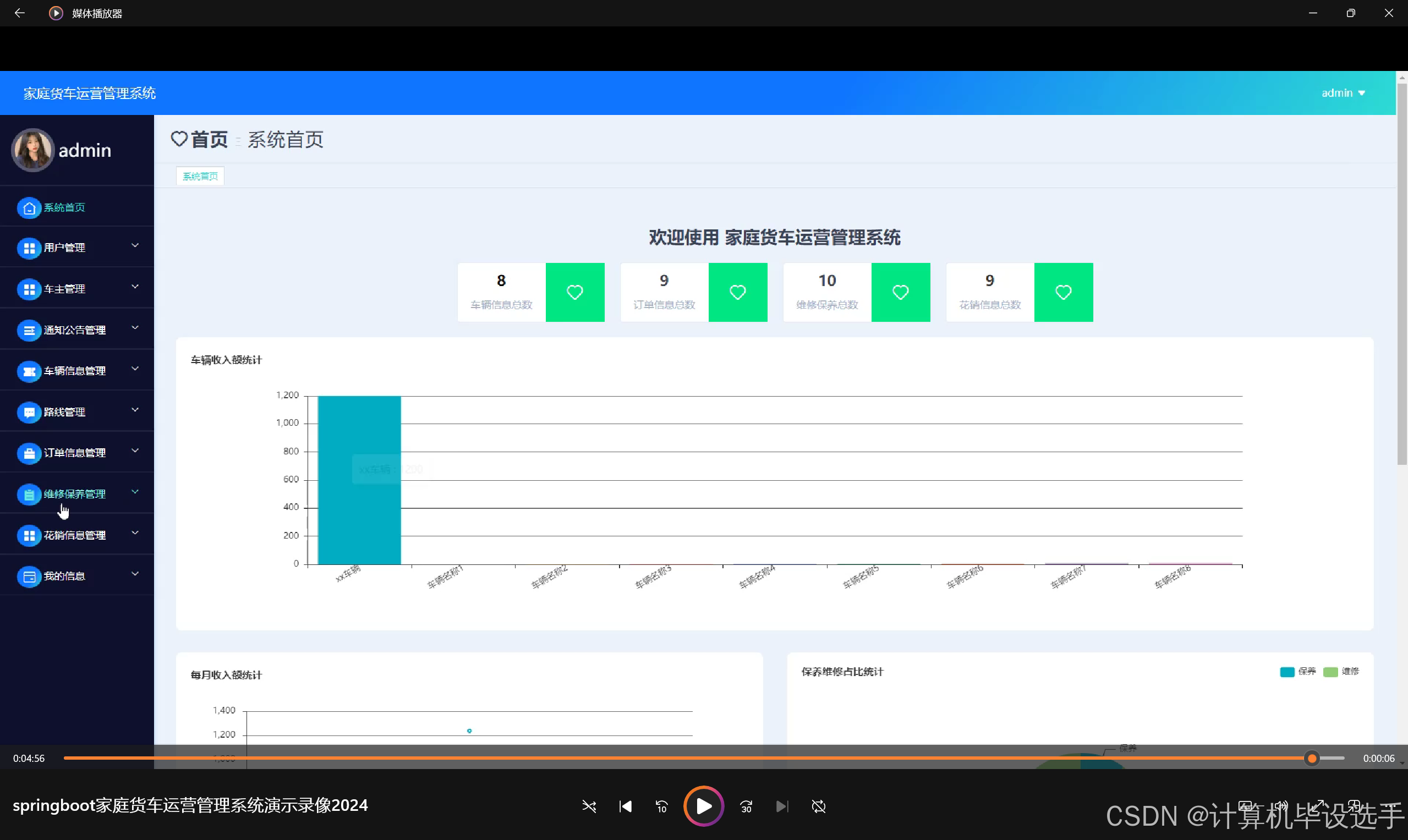Open the 花销信息管理 menu item
Screen dimensions: 1408x840
[x=74, y=535]
